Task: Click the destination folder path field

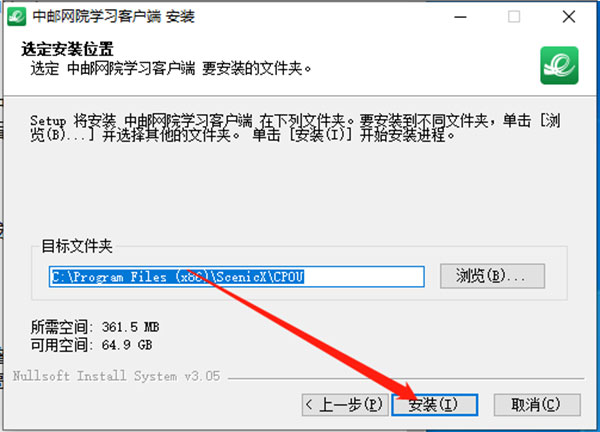Action: click(x=236, y=276)
